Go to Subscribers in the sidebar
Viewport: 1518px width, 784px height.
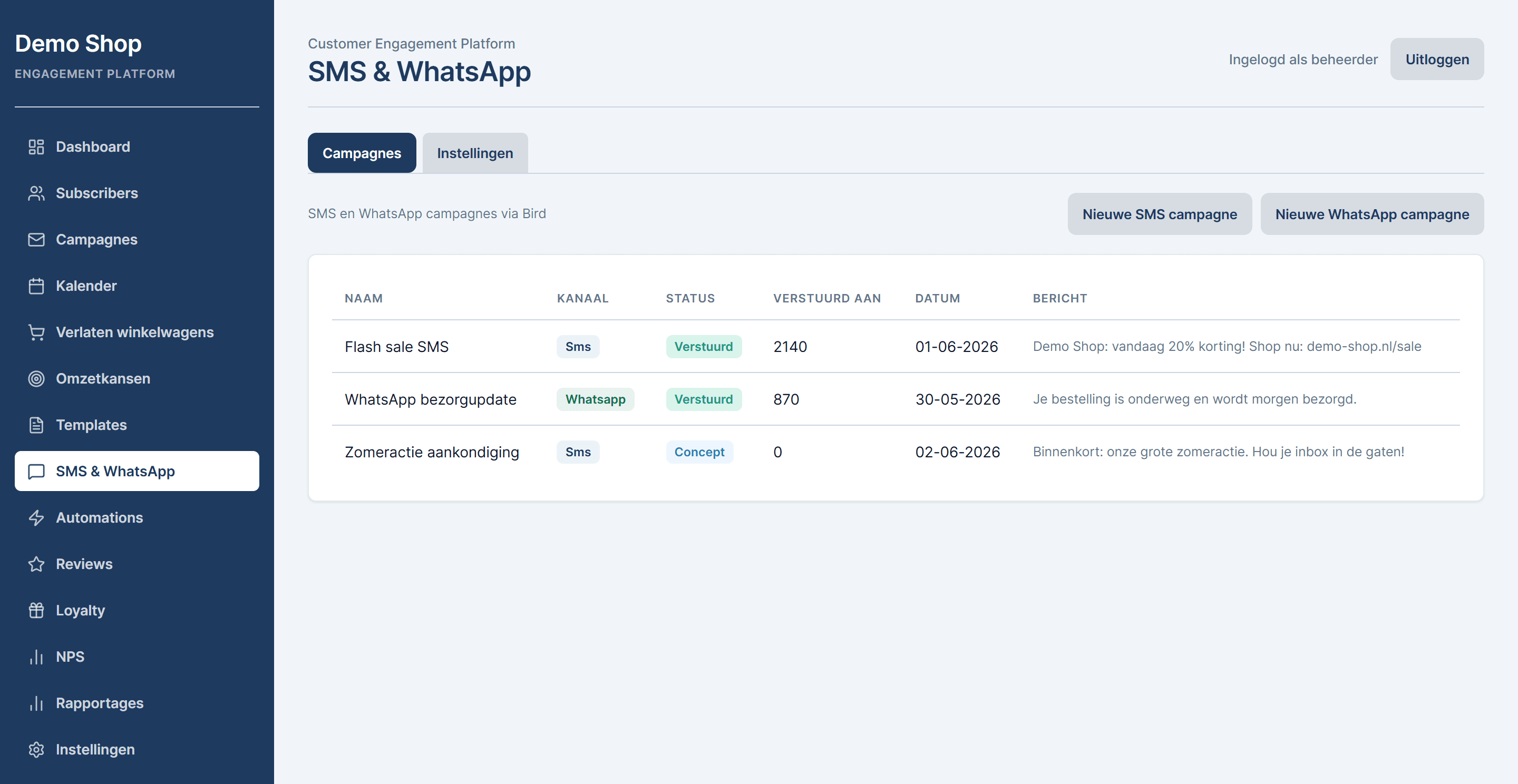point(137,193)
